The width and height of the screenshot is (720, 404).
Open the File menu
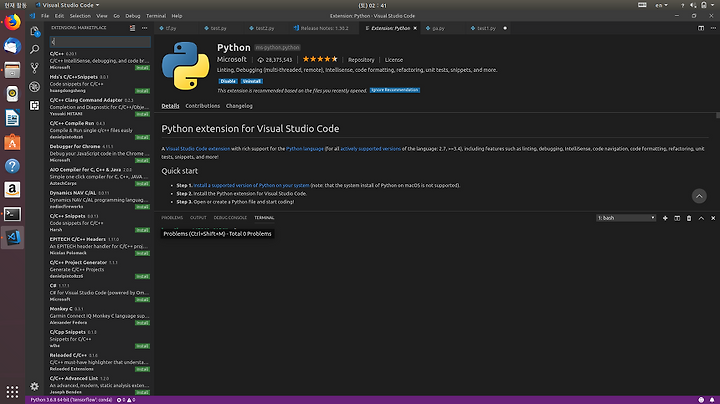point(45,16)
